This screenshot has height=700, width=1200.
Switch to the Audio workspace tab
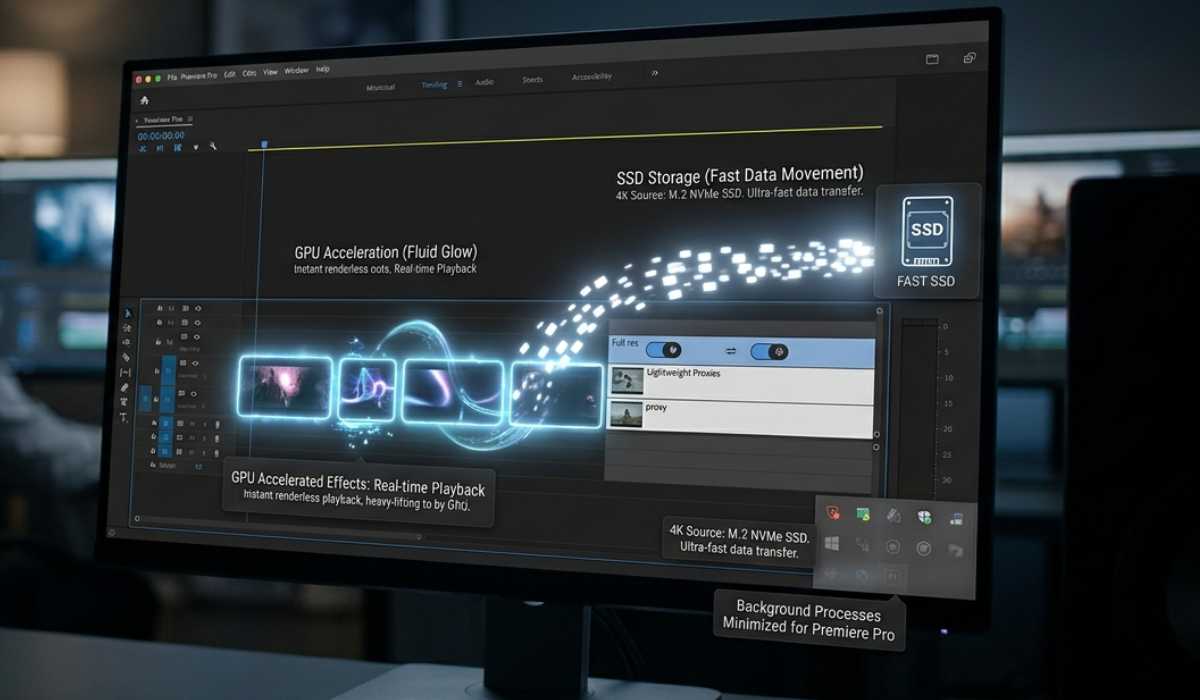point(485,82)
